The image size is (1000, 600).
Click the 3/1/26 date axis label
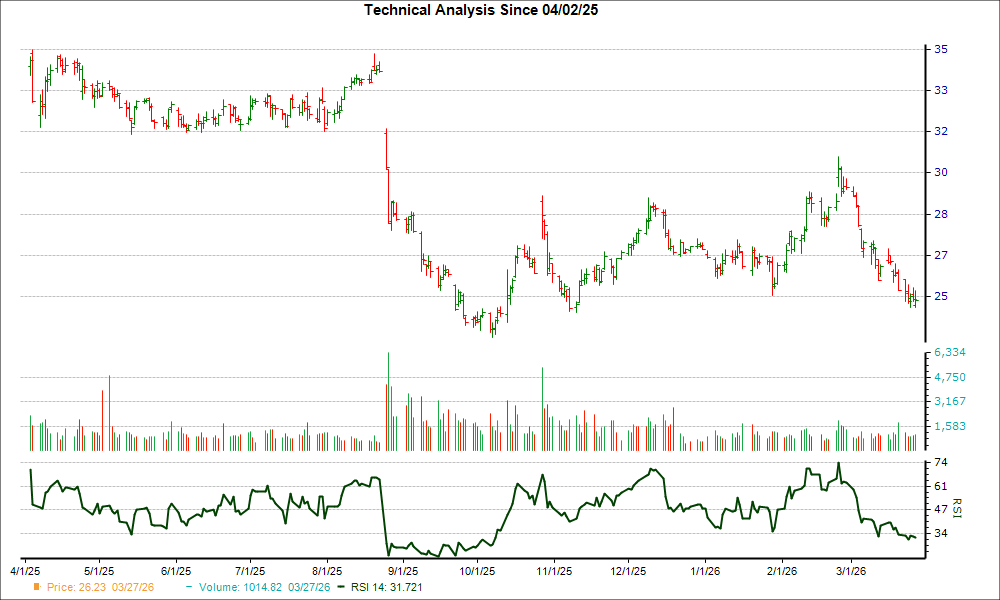click(x=850, y=569)
